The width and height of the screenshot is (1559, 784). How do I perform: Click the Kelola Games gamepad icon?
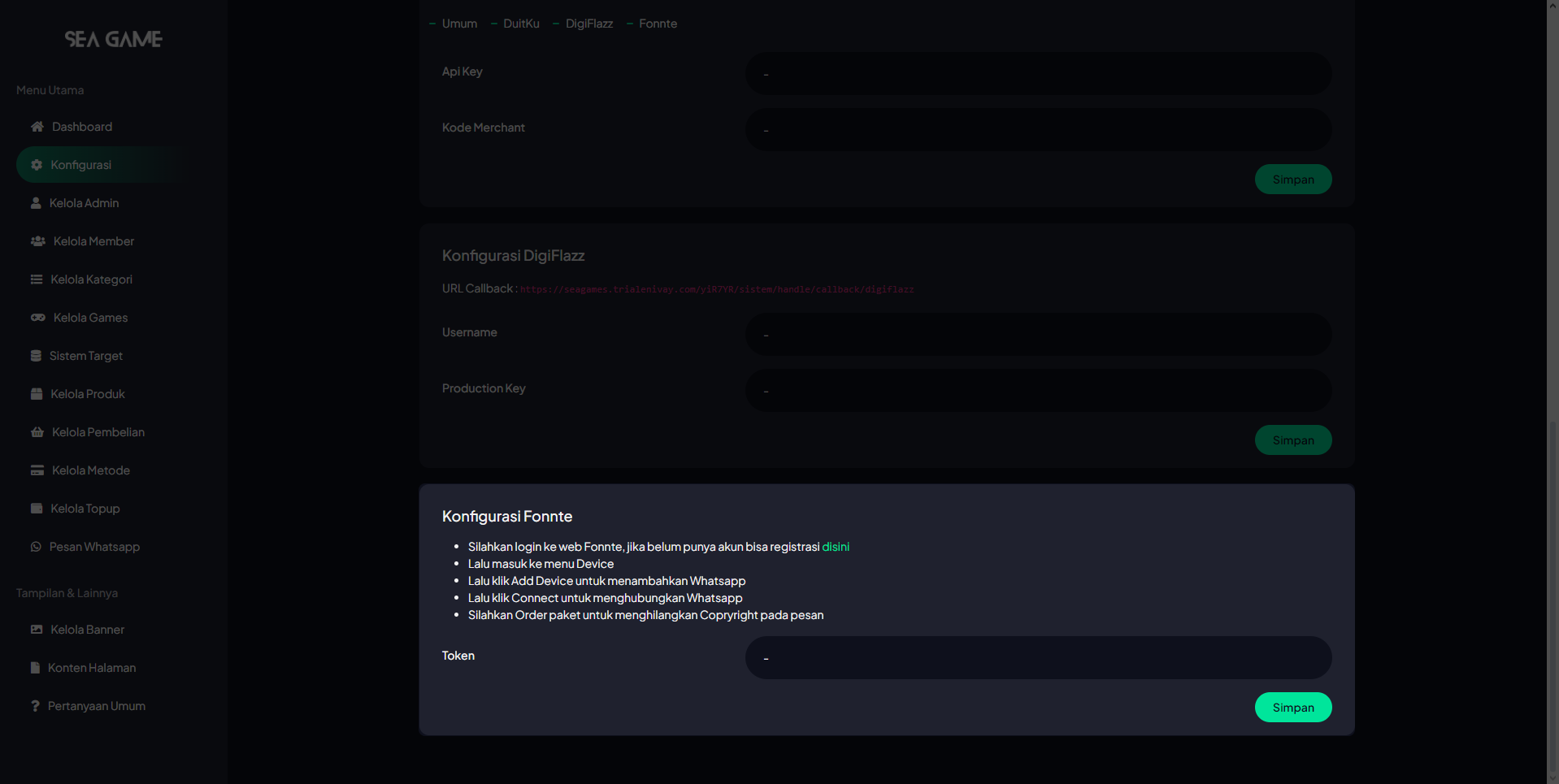[38, 318]
